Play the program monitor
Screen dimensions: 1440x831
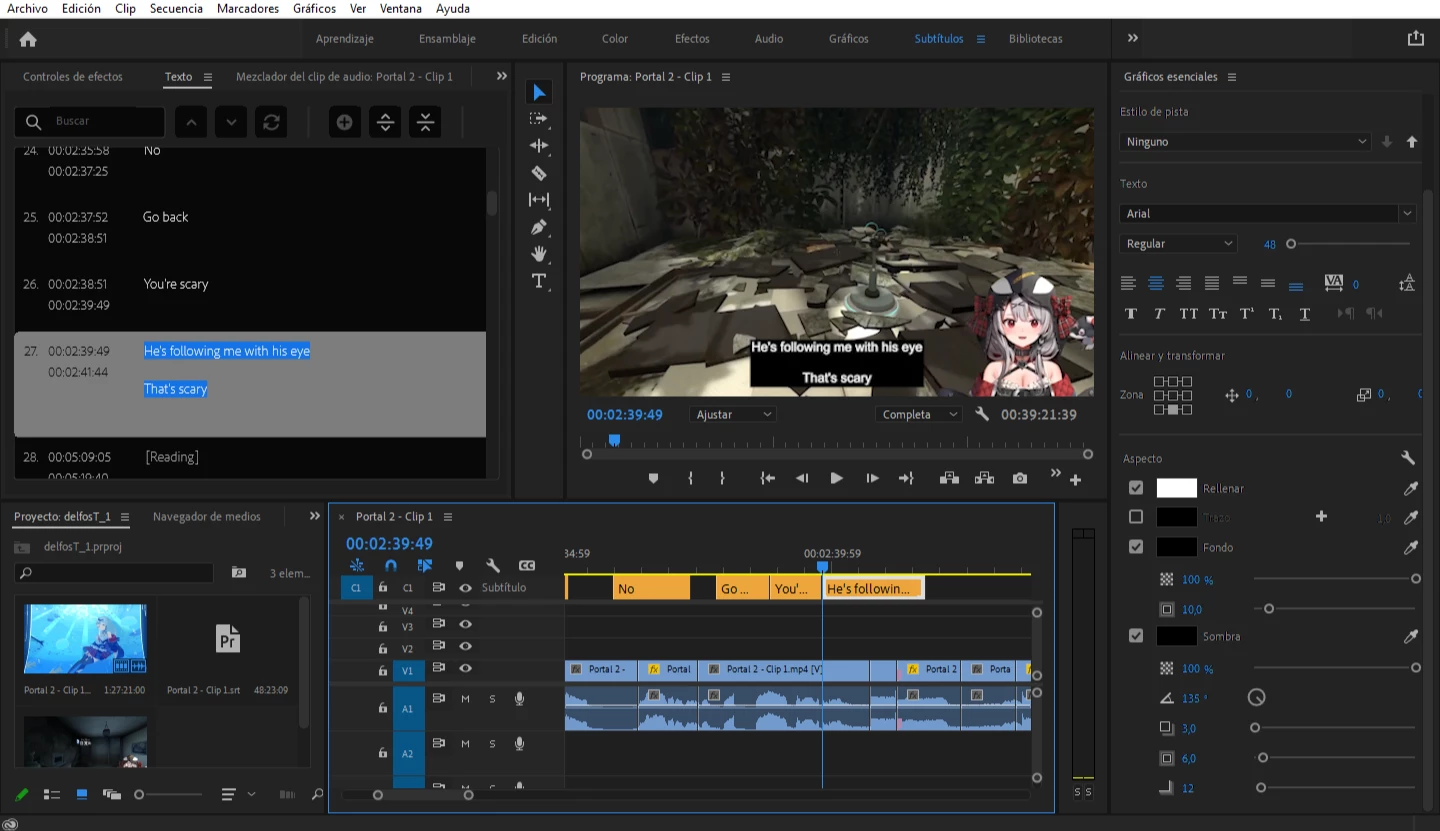(x=837, y=478)
